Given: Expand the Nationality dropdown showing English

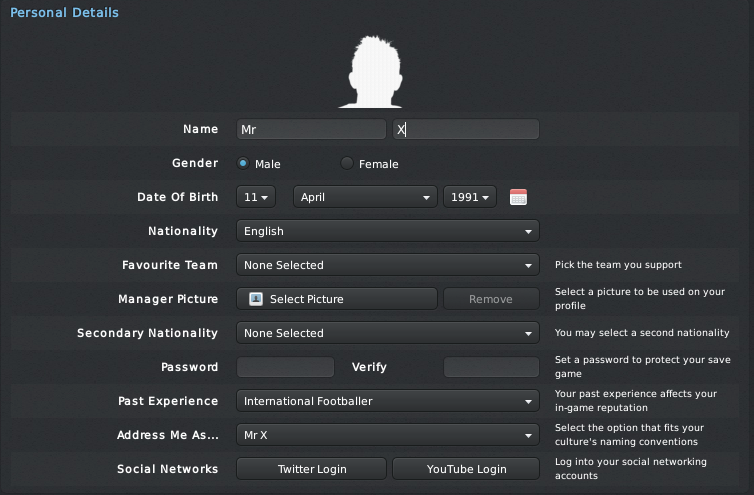Looking at the screenshot, I should click(x=388, y=231).
